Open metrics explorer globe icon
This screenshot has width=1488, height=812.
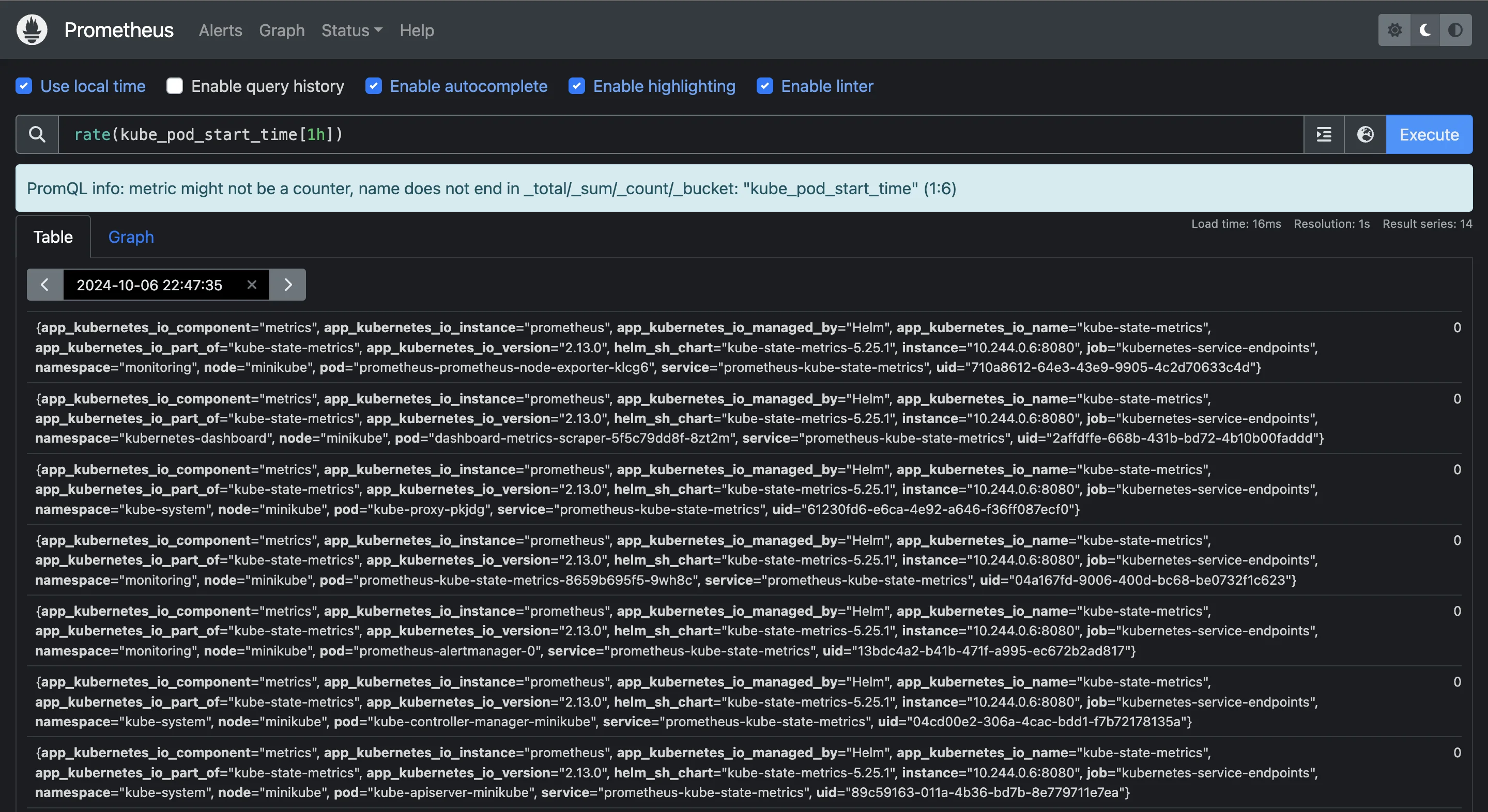click(1365, 134)
